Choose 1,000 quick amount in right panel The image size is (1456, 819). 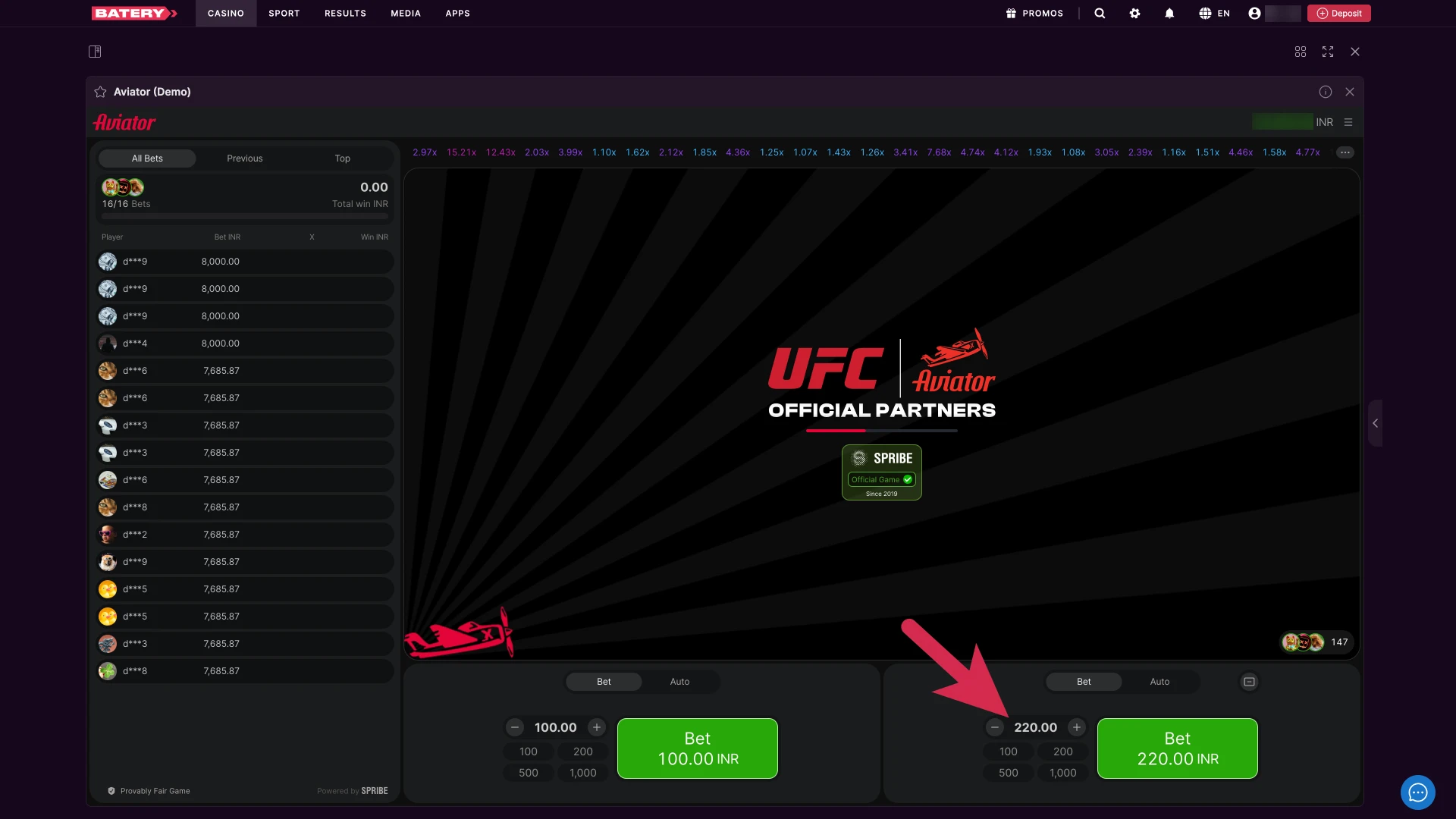click(x=1063, y=773)
